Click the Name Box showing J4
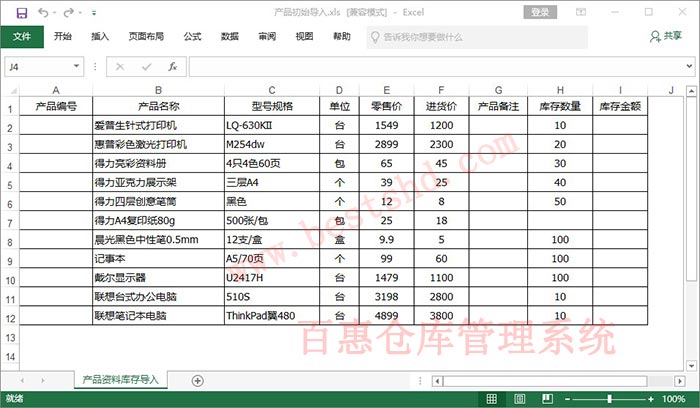The width and height of the screenshot is (700, 408). (x=38, y=67)
